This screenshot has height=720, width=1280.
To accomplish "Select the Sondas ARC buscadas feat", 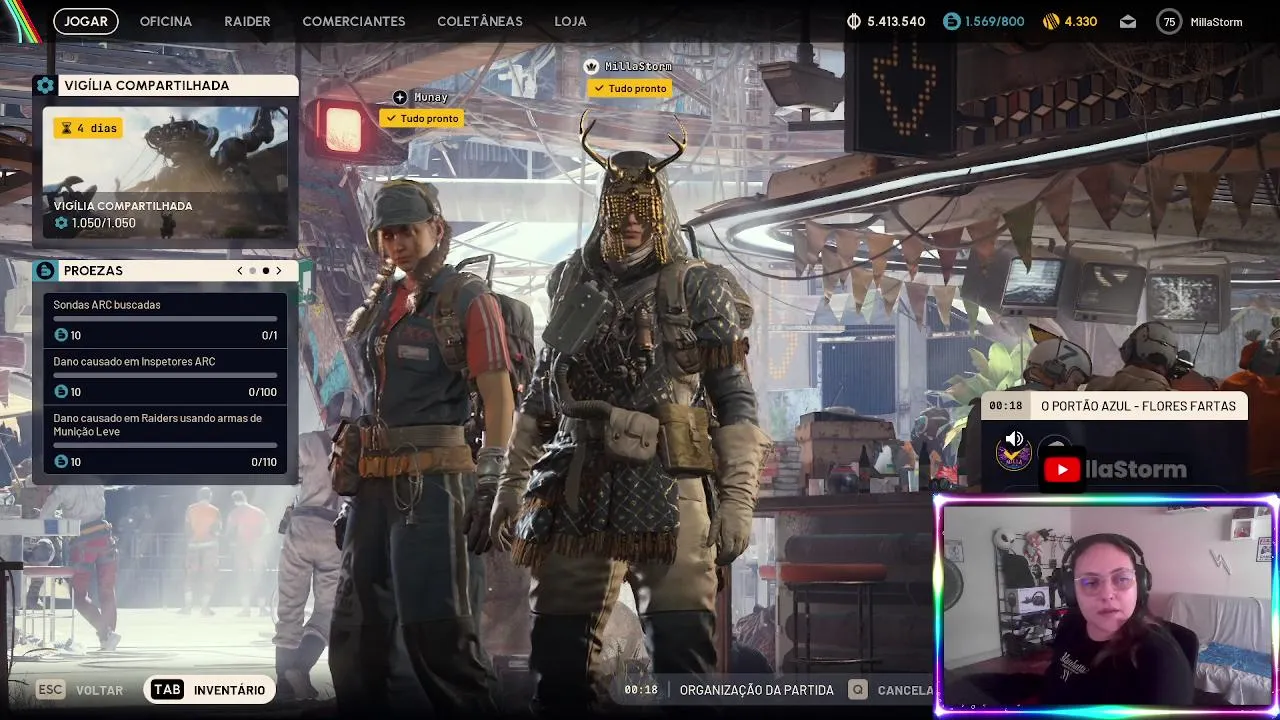I will [x=165, y=320].
